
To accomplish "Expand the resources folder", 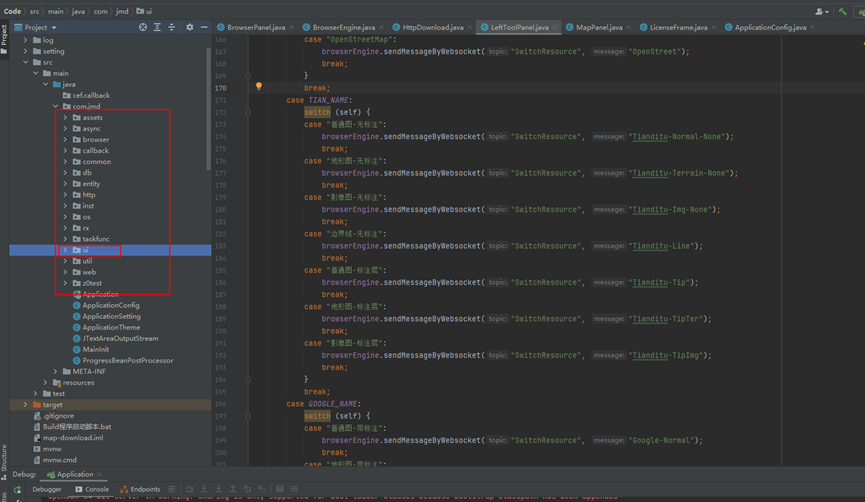I will (x=45, y=382).
